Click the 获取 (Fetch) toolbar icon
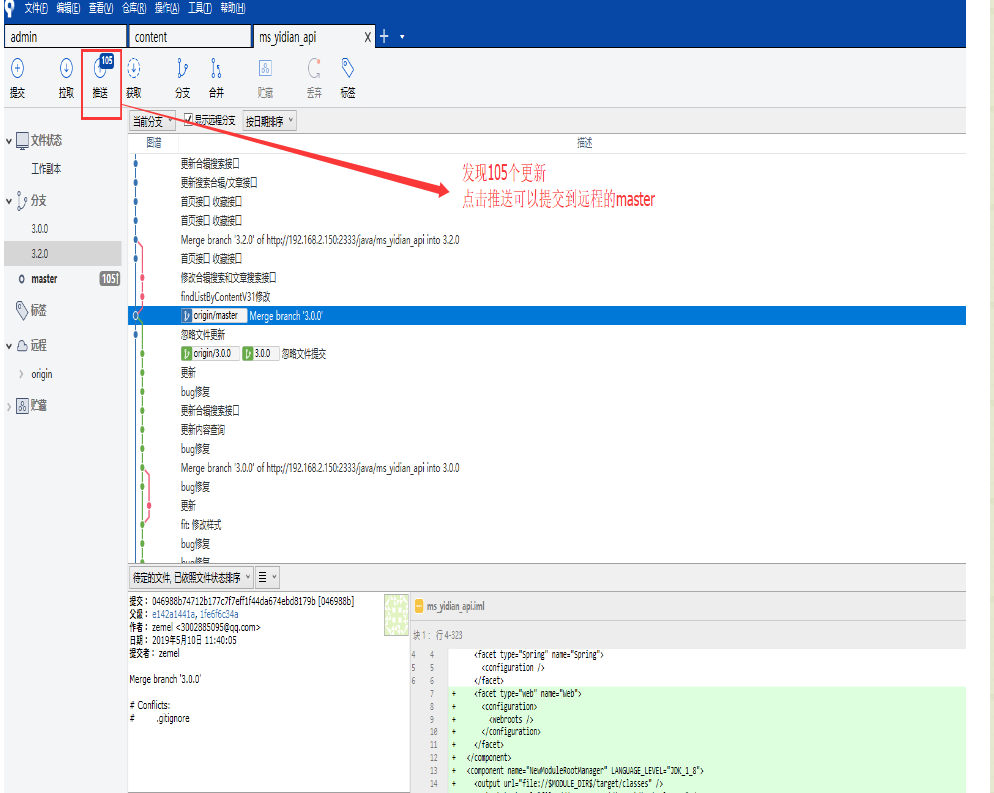The height and width of the screenshot is (793, 994). pos(134,77)
